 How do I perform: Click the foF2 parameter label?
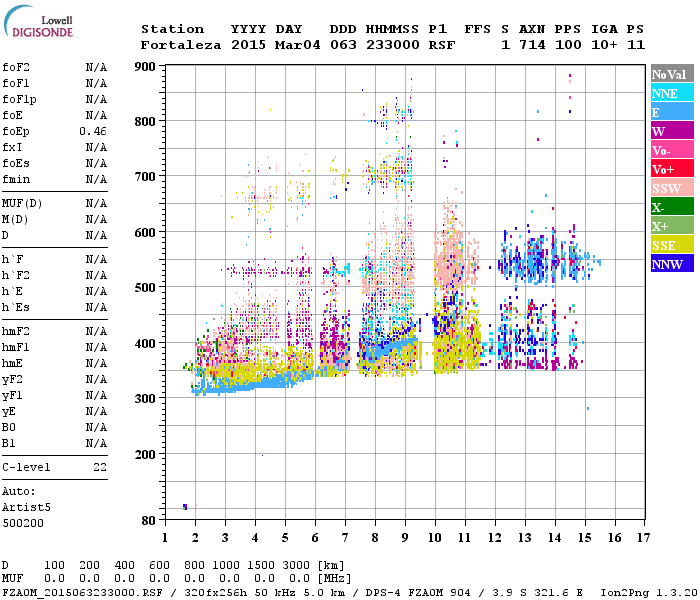16,67
